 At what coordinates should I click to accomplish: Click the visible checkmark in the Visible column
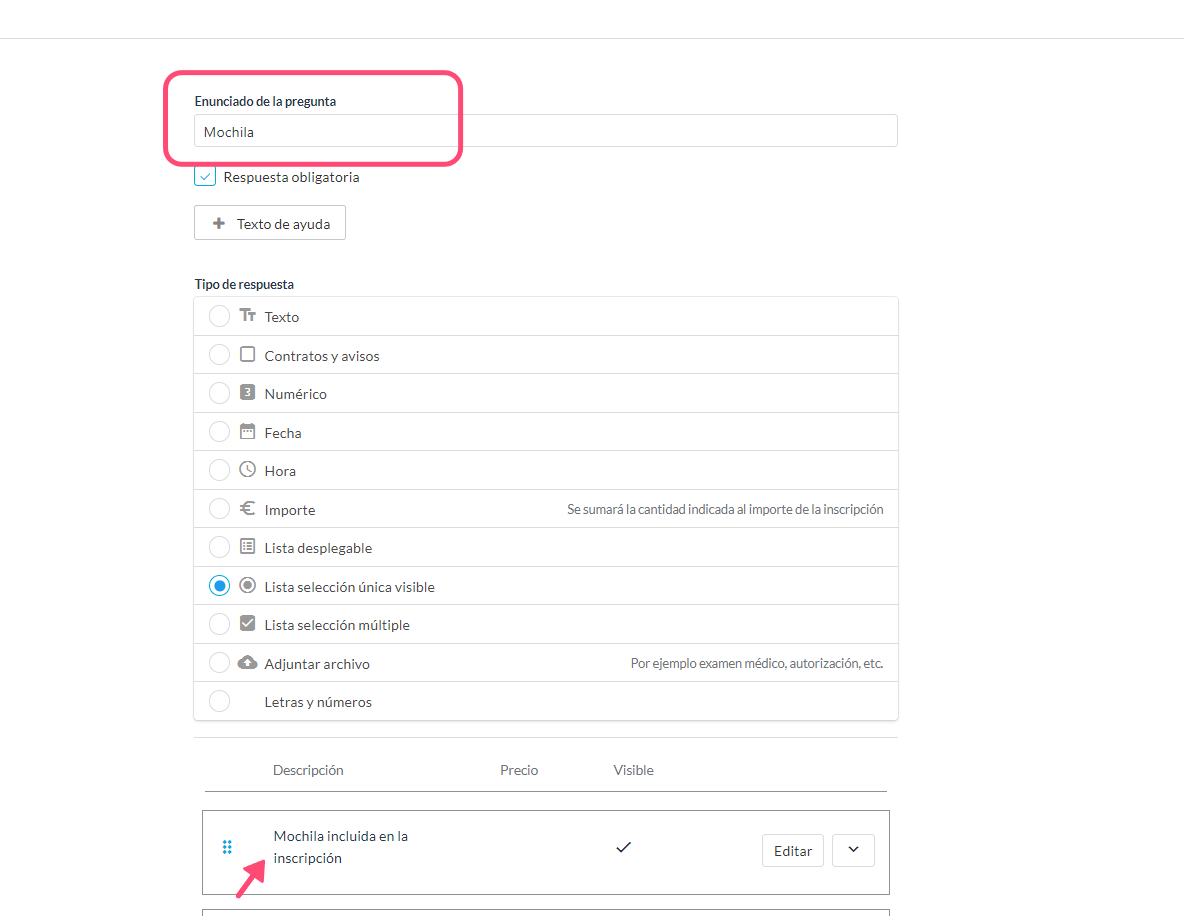pos(624,848)
